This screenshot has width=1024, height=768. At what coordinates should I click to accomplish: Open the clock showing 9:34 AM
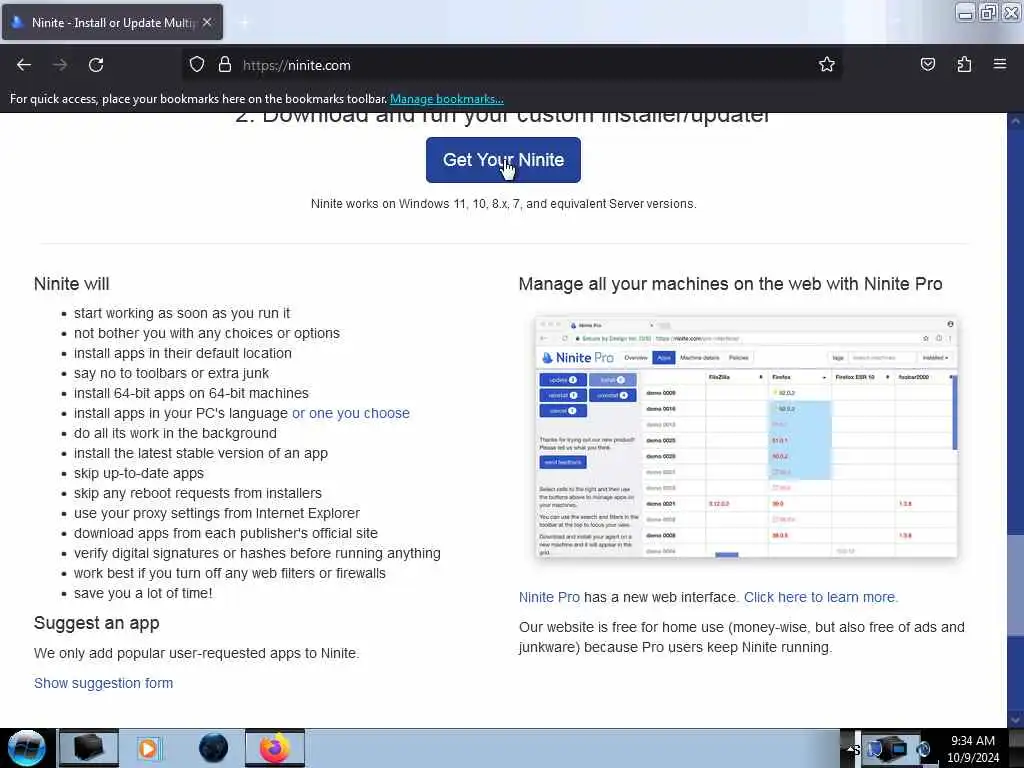coord(973,748)
